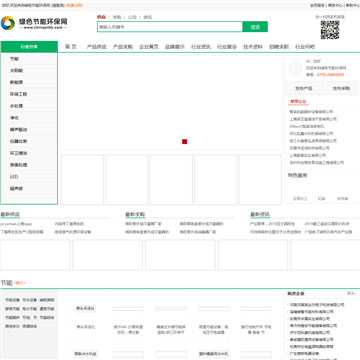This screenshot has height=360, width=360.
Task: Open 品牌展示 in the navigation bar
Action: pos(175,47)
